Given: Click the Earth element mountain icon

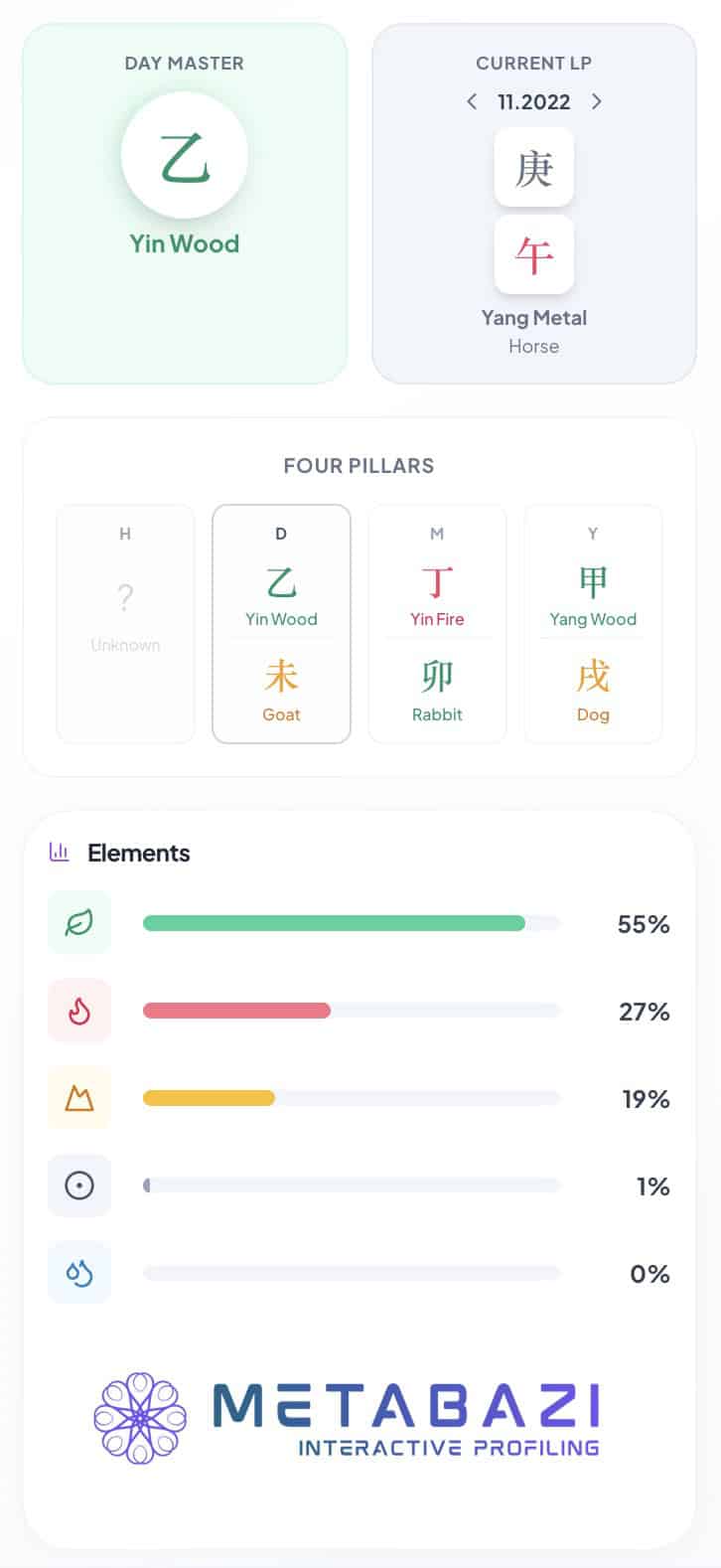Looking at the screenshot, I should [79, 1098].
